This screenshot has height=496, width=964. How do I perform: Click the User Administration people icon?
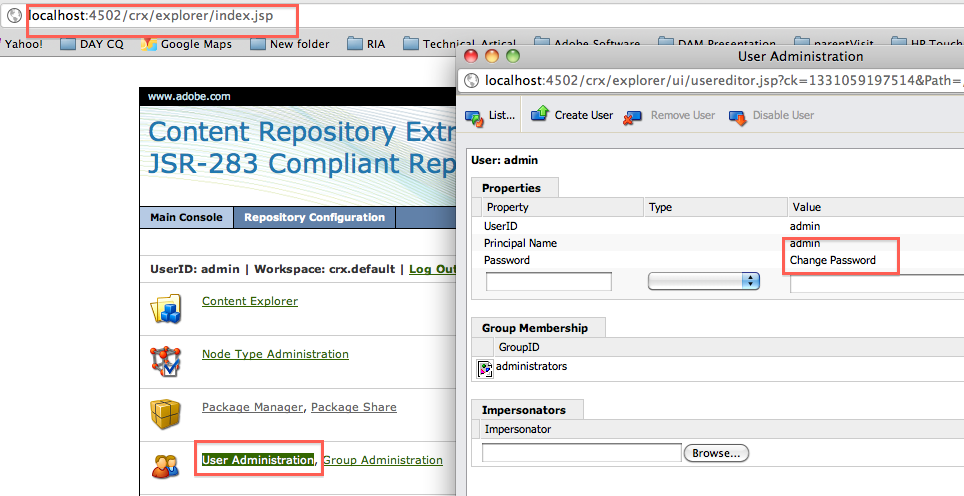point(166,466)
